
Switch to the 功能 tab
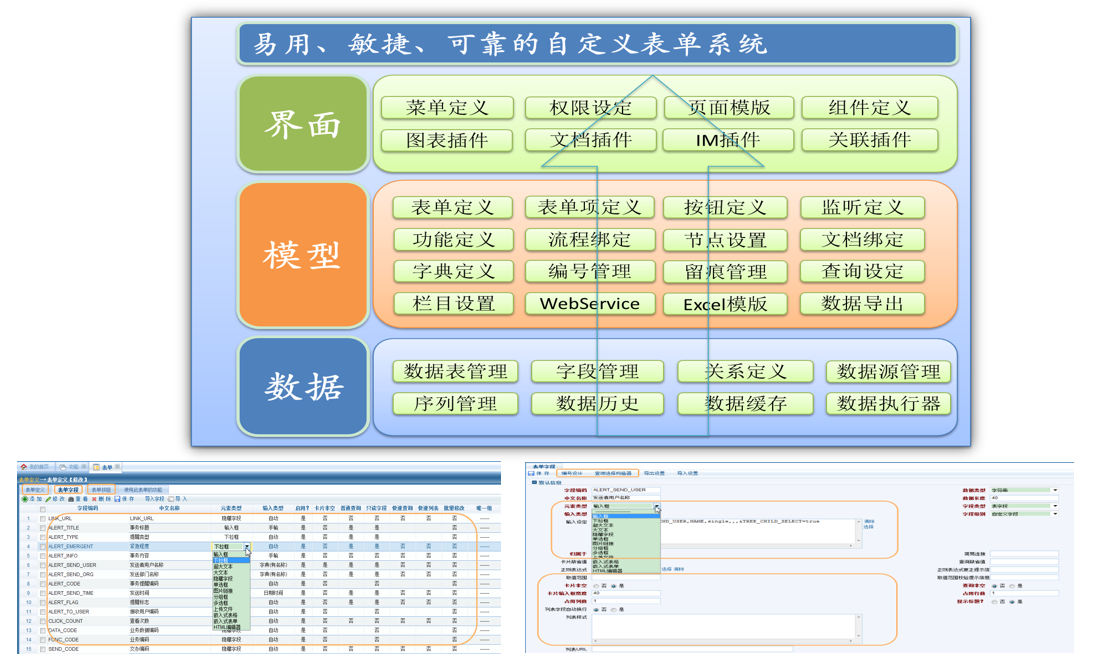coord(71,466)
